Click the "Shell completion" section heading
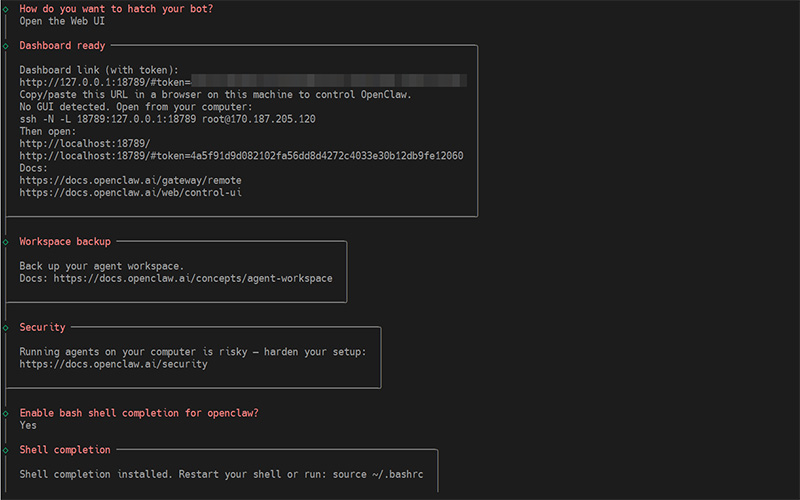Image resolution: width=800 pixels, height=500 pixels. click(x=65, y=450)
